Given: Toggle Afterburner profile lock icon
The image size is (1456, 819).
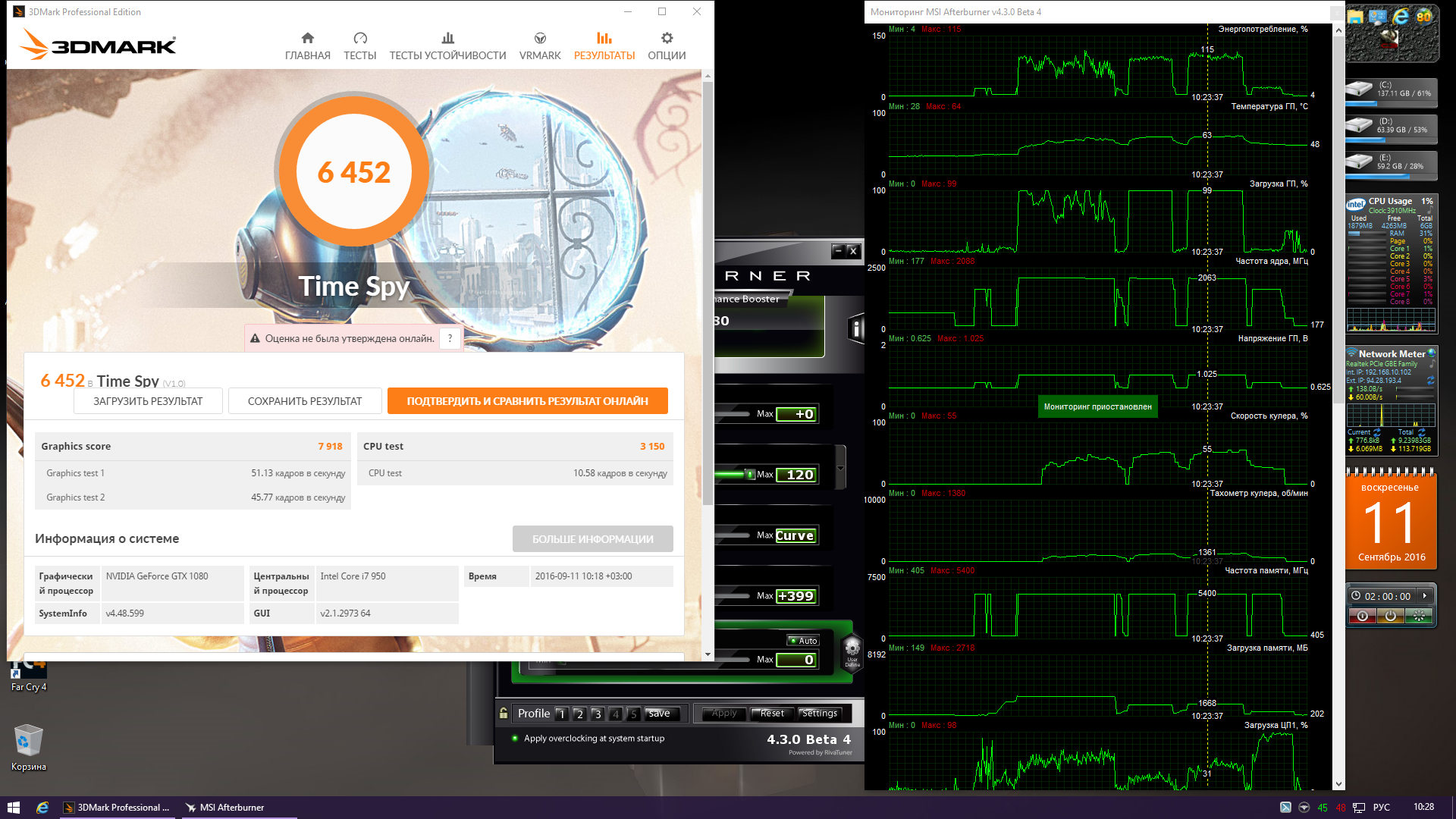Looking at the screenshot, I should point(504,713).
